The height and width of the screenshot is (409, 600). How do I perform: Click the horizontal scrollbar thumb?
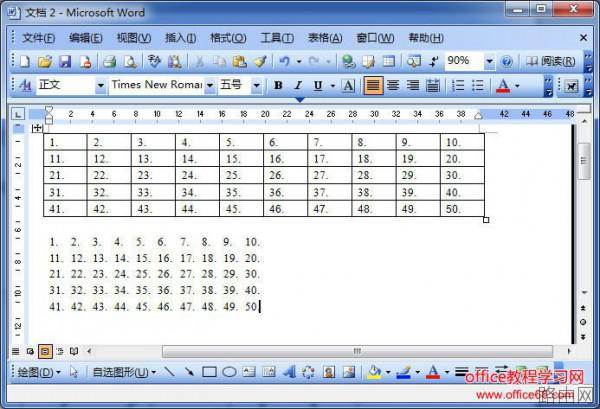coord(357,351)
